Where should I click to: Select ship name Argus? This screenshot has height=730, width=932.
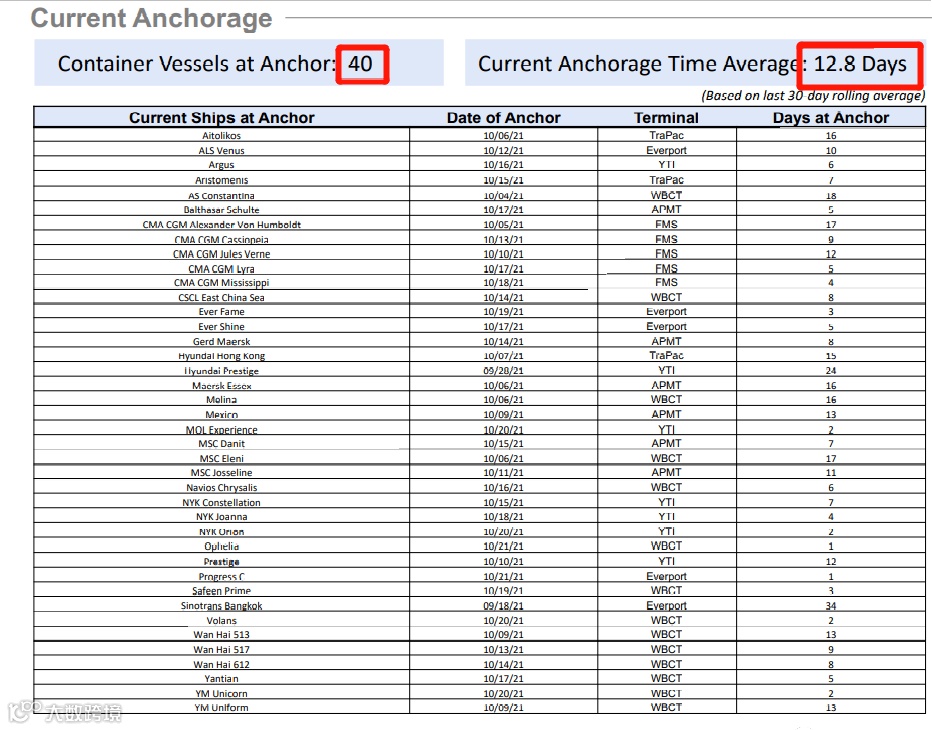pyautogui.click(x=221, y=165)
